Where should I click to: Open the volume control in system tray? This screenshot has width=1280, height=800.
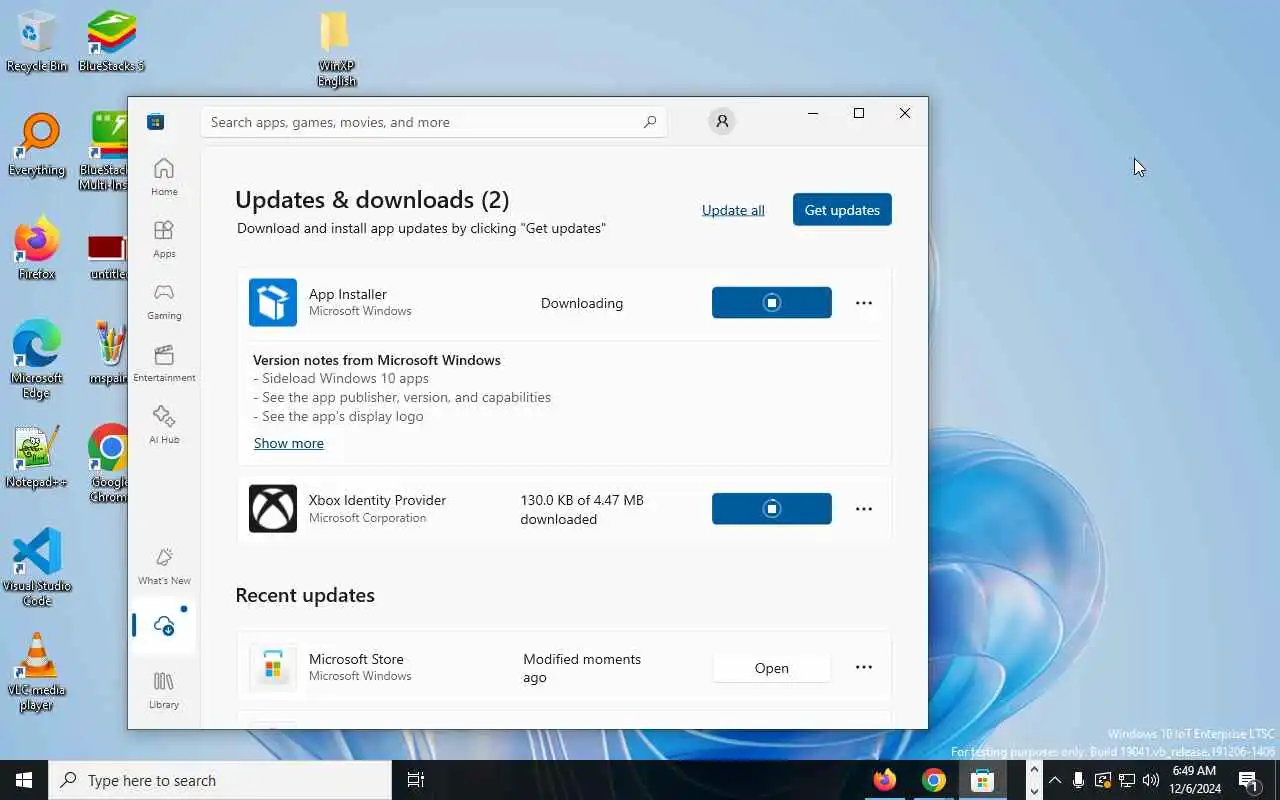[1151, 780]
